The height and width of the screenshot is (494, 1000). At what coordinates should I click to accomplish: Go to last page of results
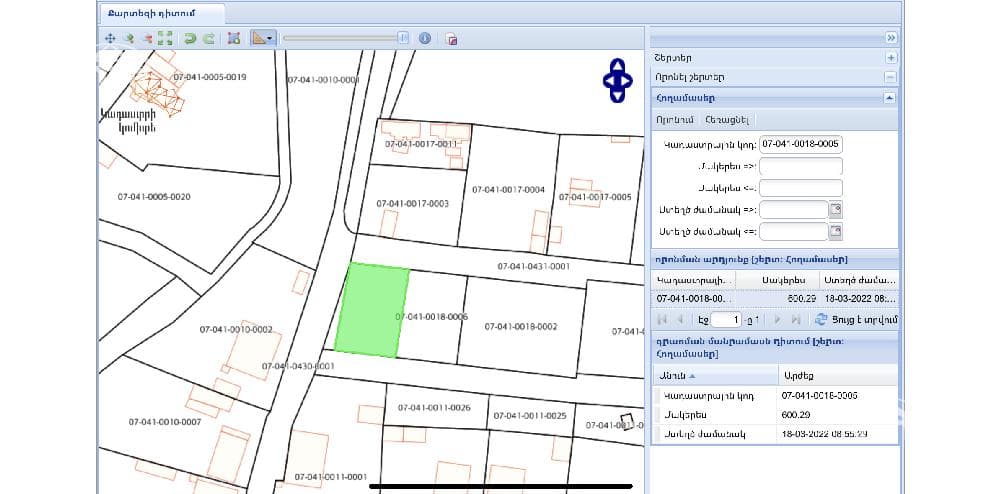click(795, 319)
